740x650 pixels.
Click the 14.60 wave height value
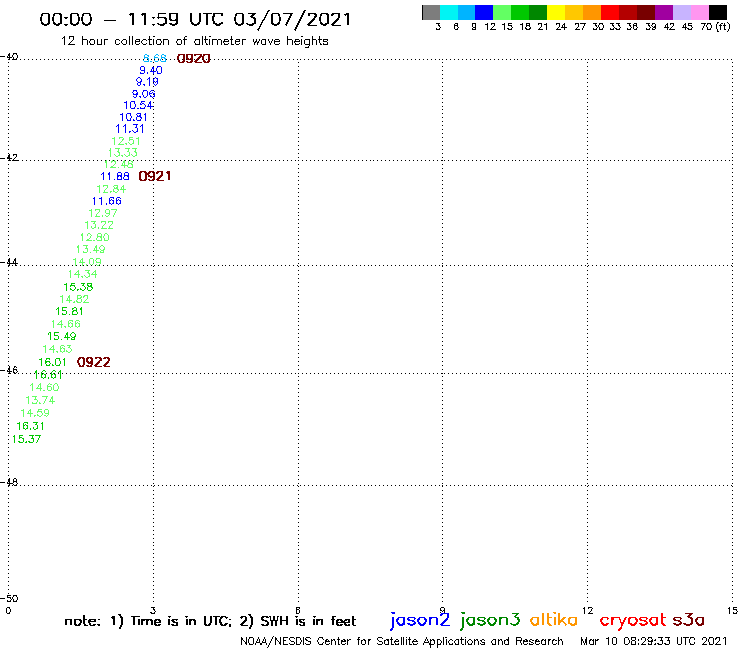[x=44, y=387]
